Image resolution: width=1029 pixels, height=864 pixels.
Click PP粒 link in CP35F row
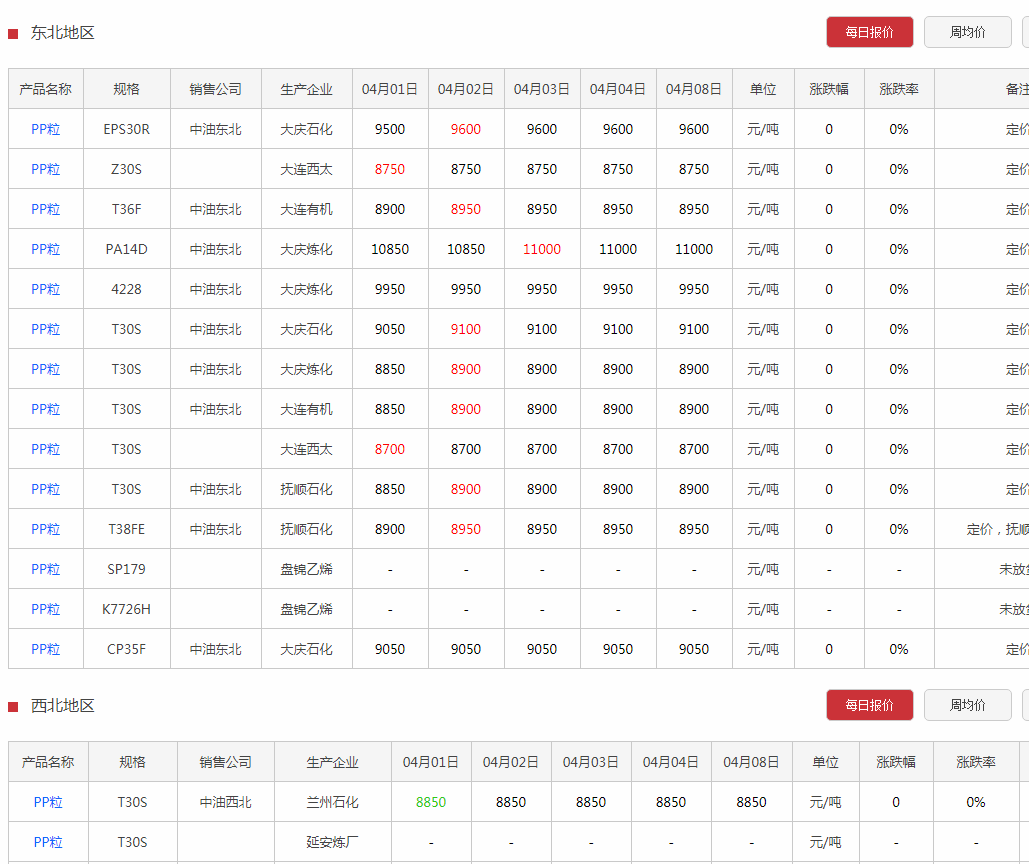click(x=46, y=649)
